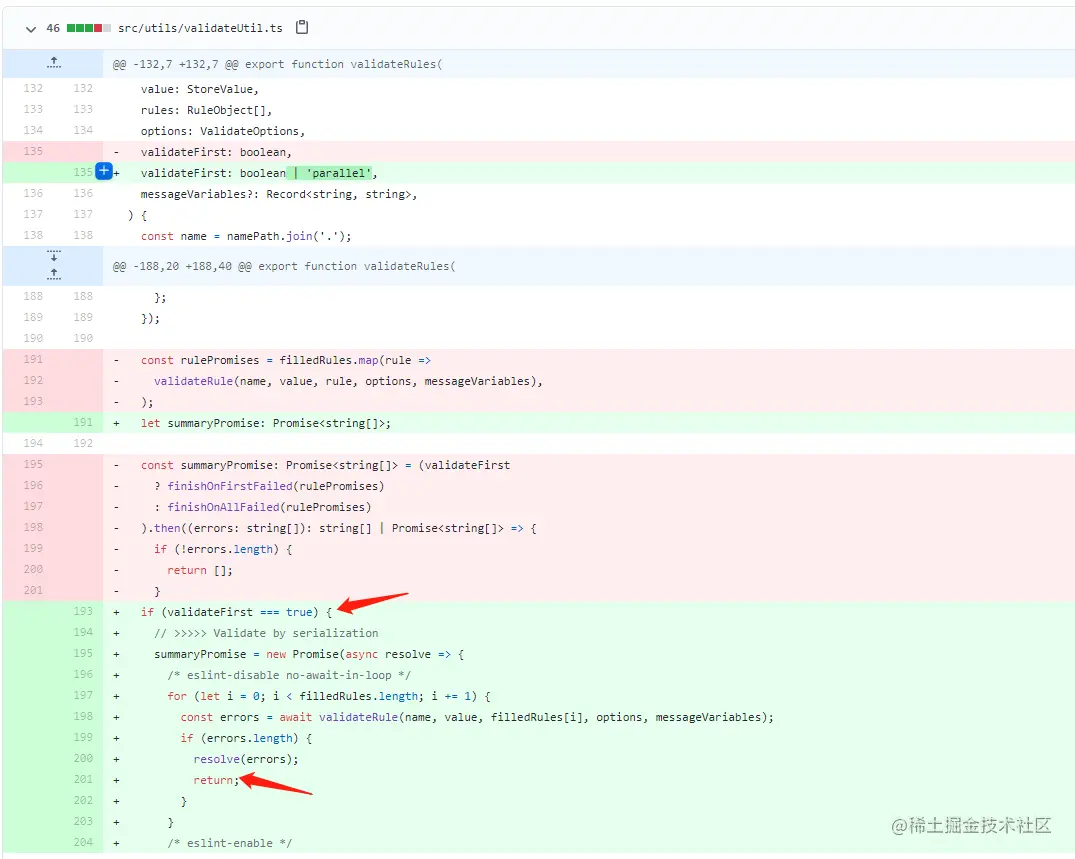The height and width of the screenshot is (859, 1075).
Task: Click the diffstat colored squares
Action: coord(88,28)
